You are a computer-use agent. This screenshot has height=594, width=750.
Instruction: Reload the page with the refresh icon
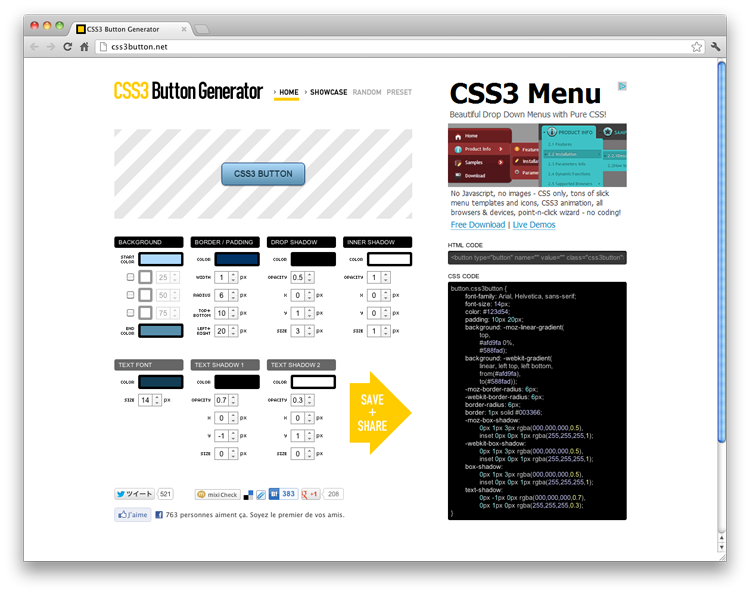(x=67, y=47)
